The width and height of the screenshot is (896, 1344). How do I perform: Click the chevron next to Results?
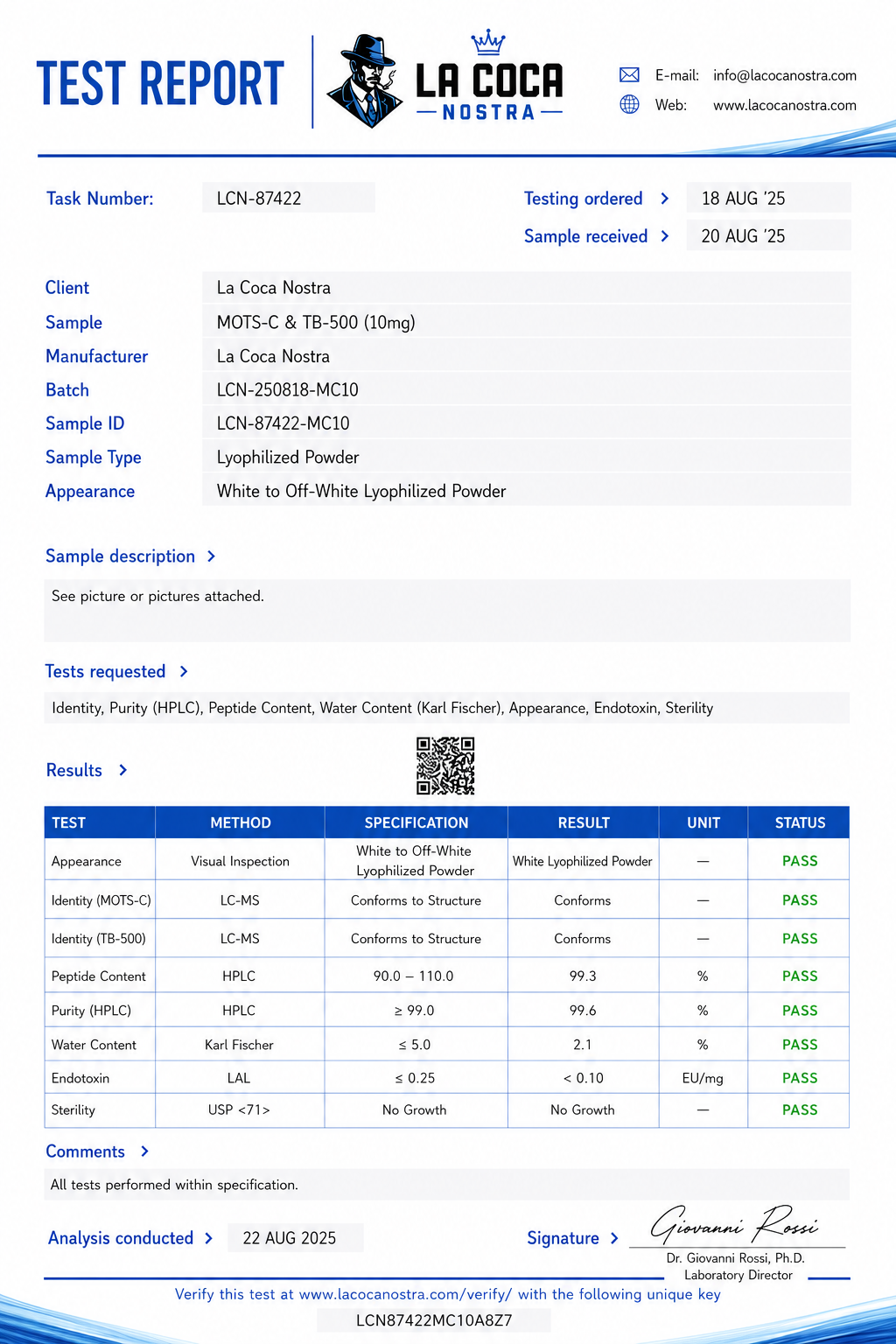pos(123,770)
